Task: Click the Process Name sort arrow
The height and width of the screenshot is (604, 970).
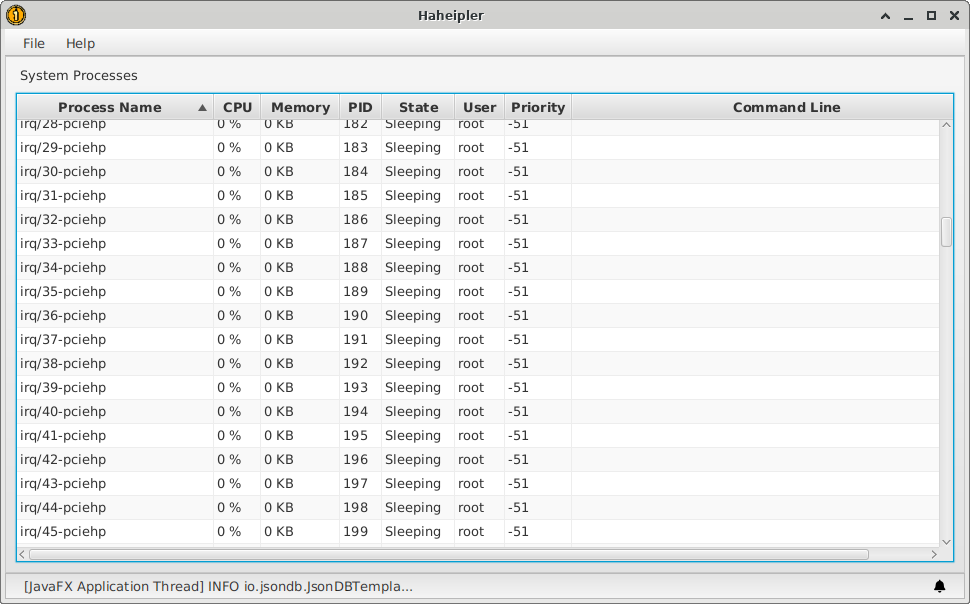Action: [x=202, y=108]
